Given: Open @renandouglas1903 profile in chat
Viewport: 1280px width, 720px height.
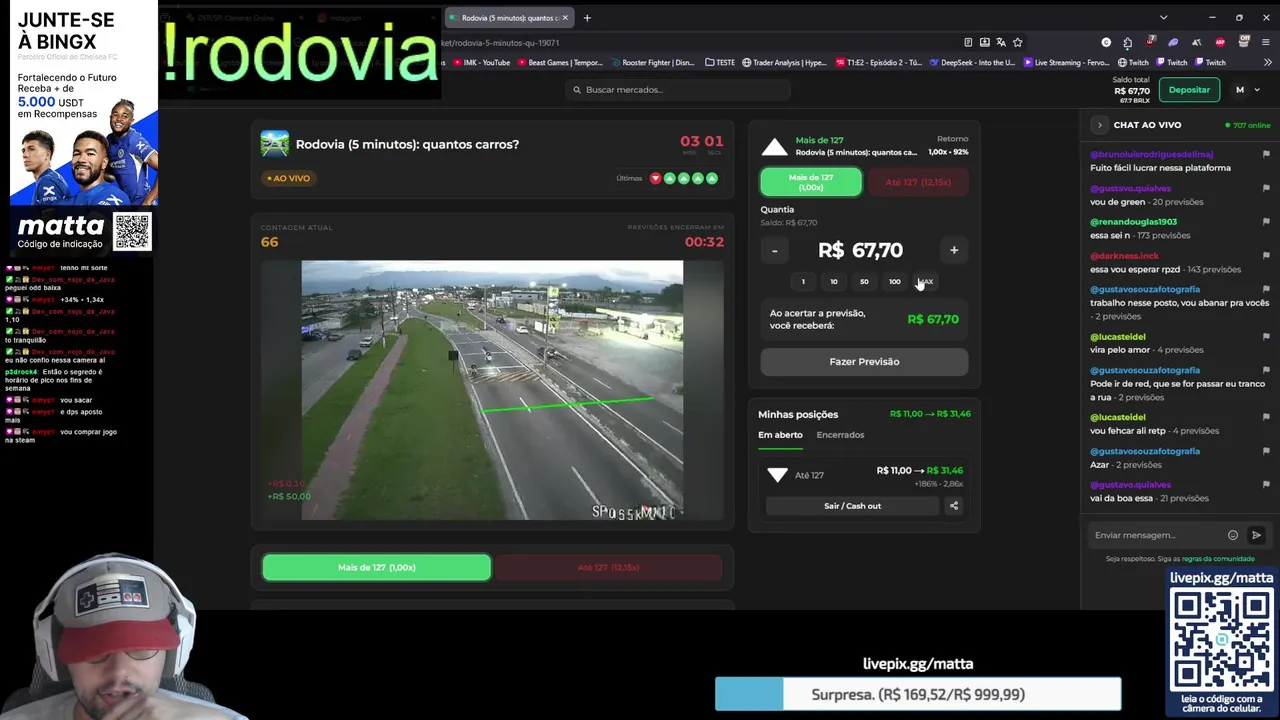Looking at the screenshot, I should tap(1133, 222).
